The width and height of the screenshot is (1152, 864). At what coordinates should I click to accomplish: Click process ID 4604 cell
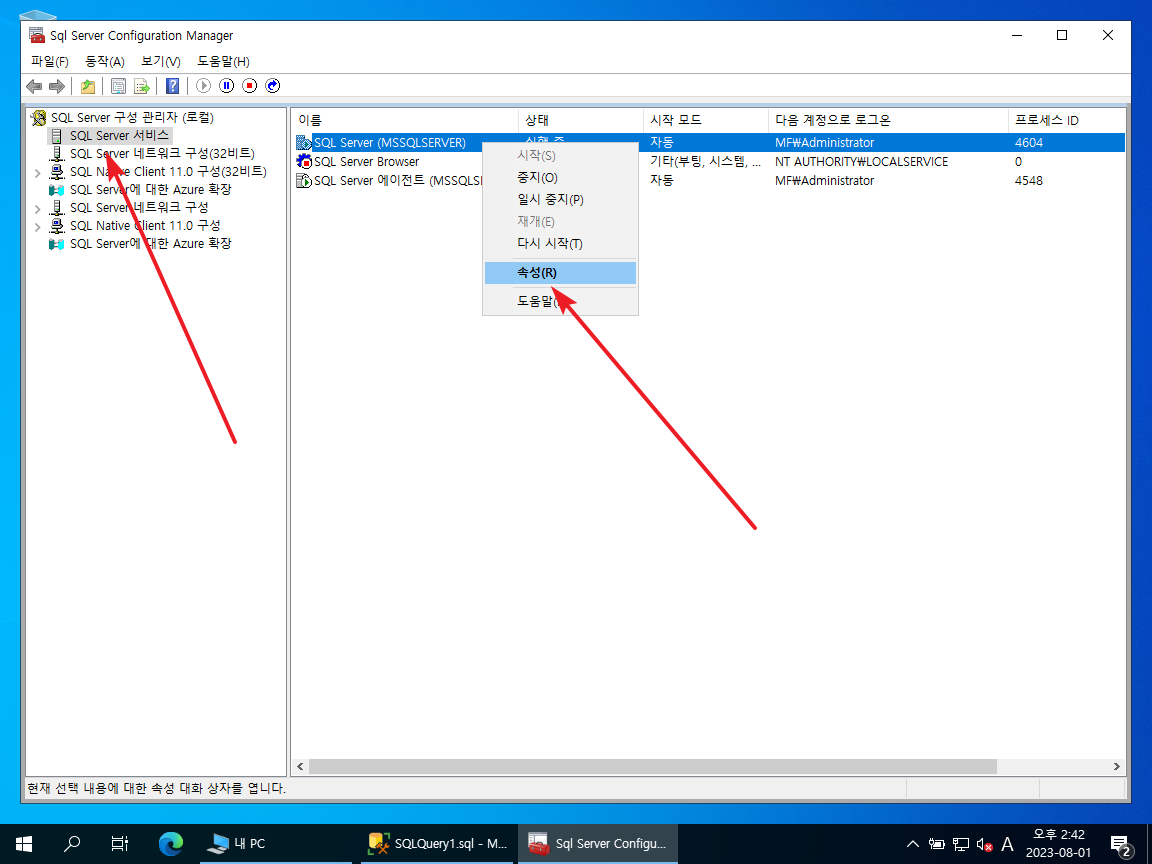(1029, 143)
